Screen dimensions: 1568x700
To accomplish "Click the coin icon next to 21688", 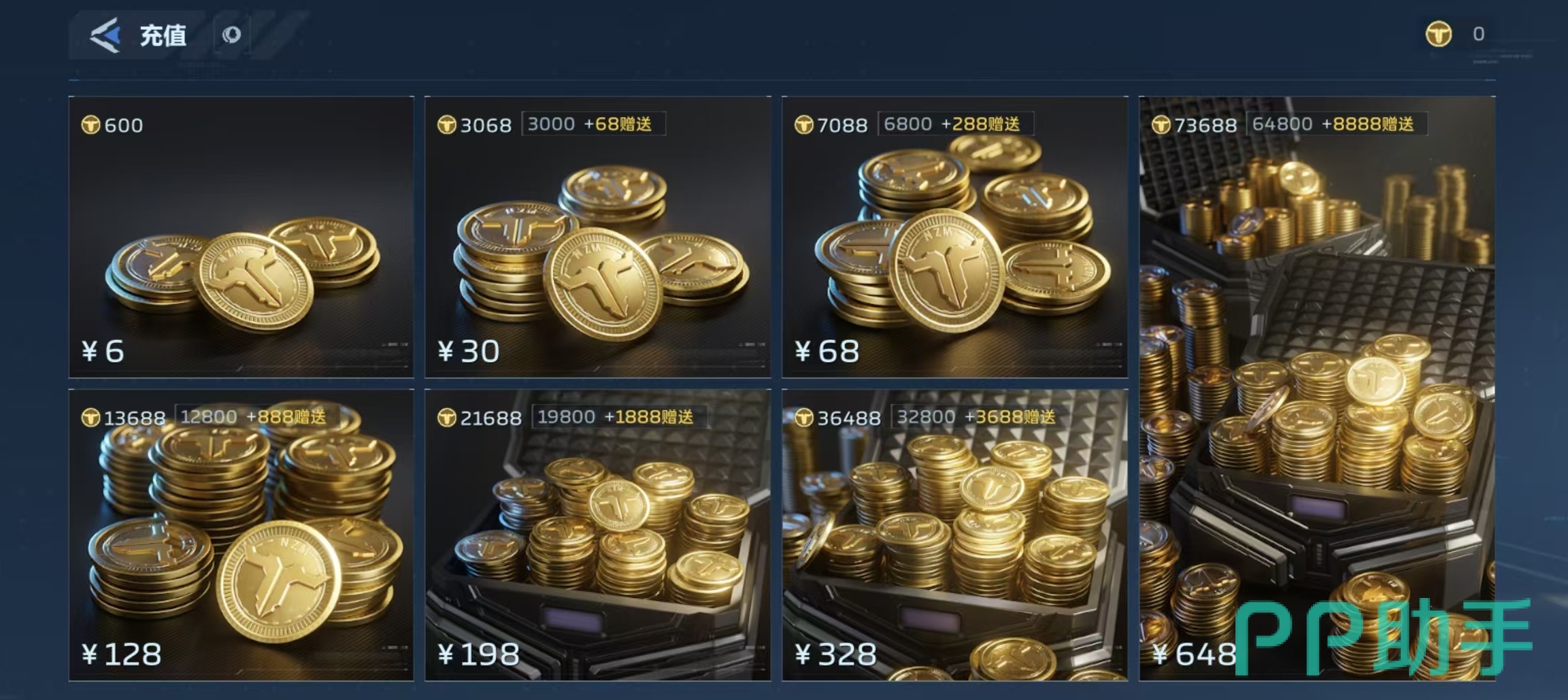I will [447, 418].
